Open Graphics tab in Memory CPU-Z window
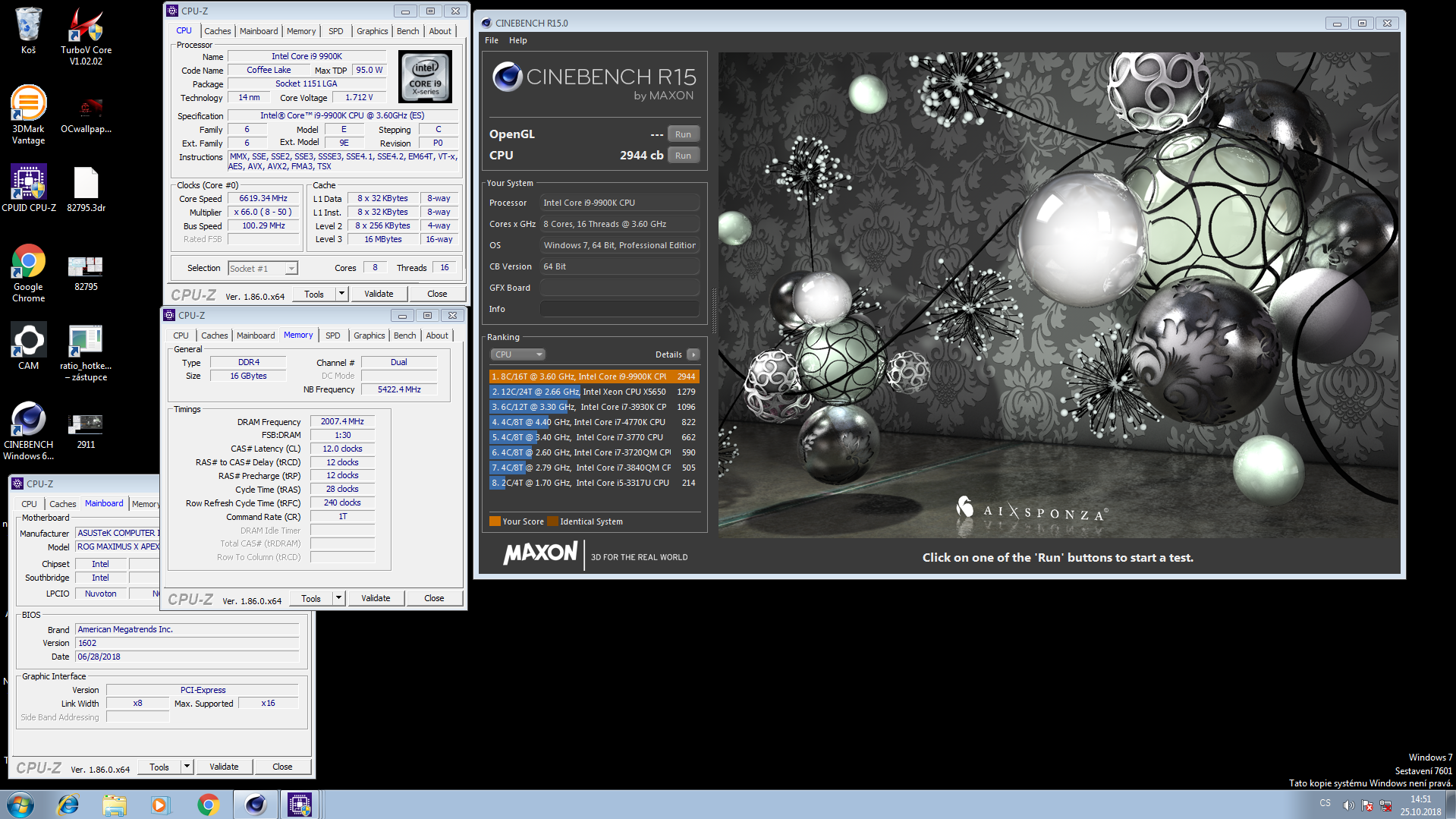This screenshot has width=1456, height=819. tap(370, 335)
